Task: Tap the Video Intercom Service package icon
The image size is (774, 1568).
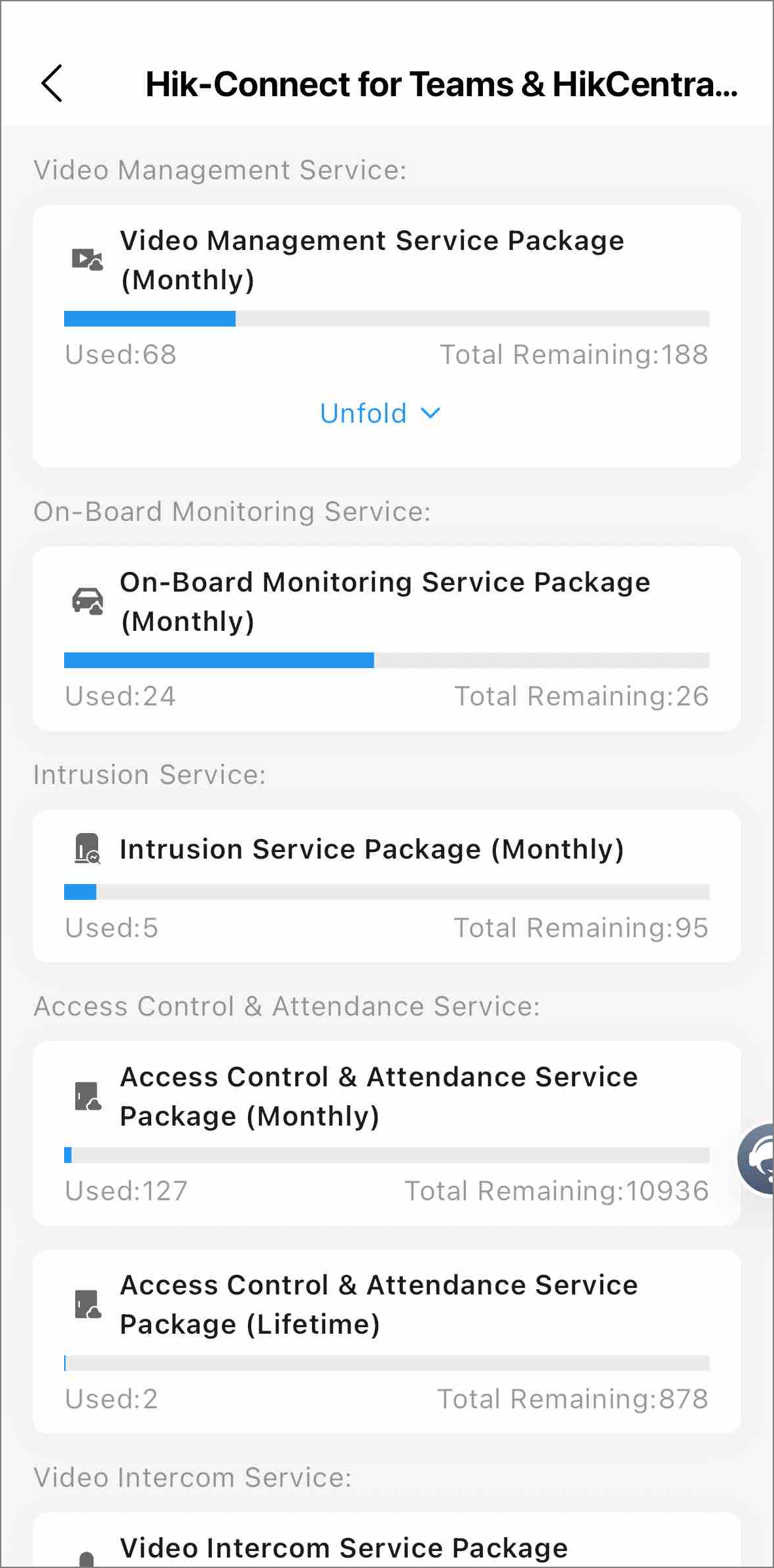Action: point(86,1559)
